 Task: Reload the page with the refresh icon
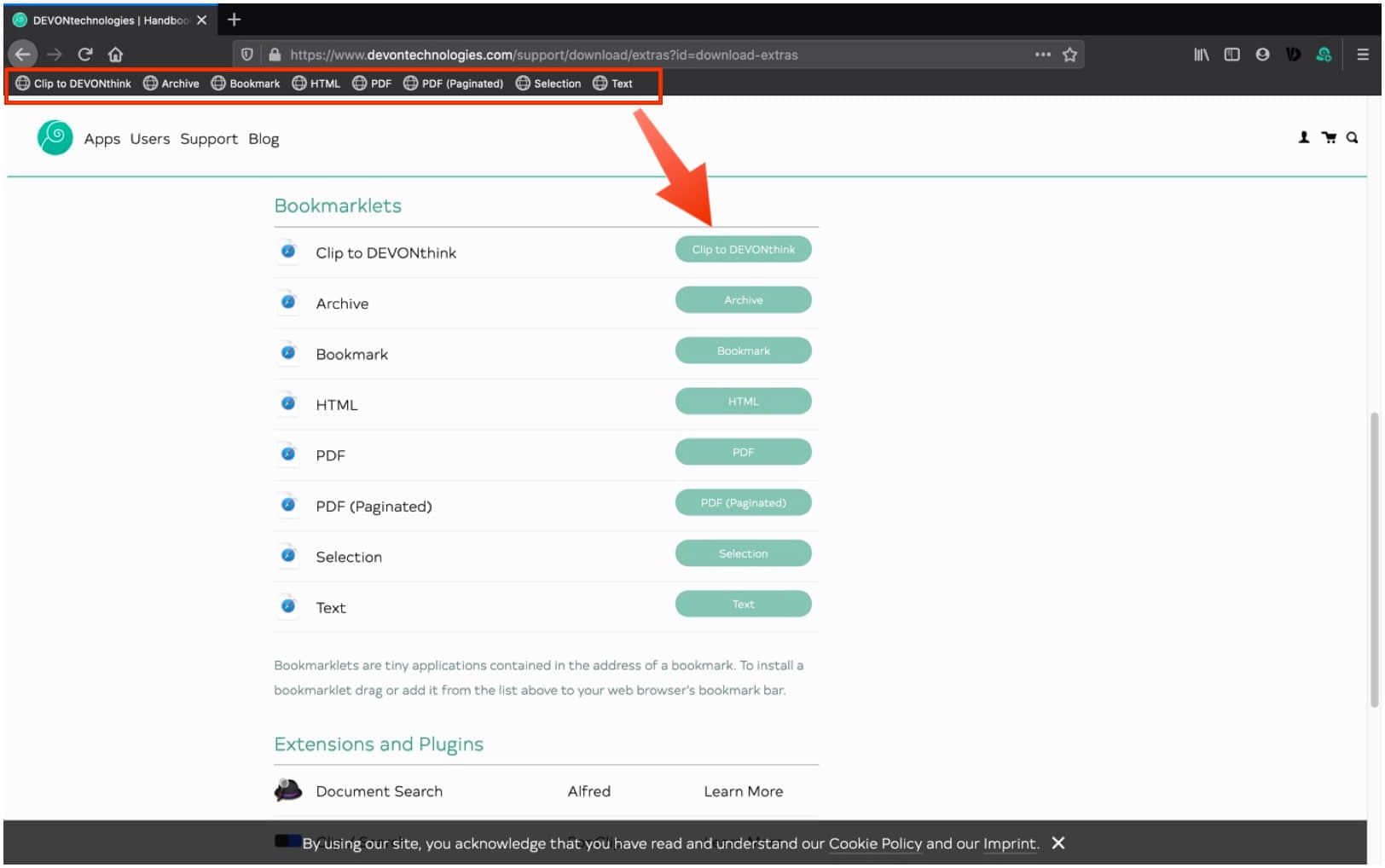tap(84, 55)
